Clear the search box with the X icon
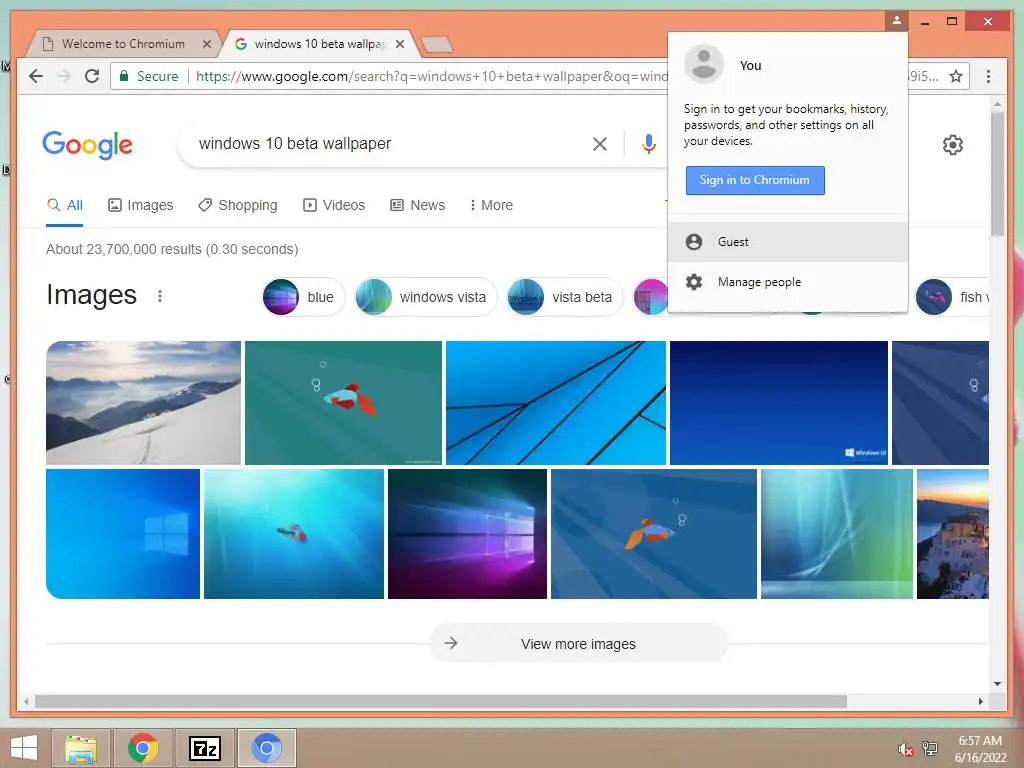 (x=600, y=144)
